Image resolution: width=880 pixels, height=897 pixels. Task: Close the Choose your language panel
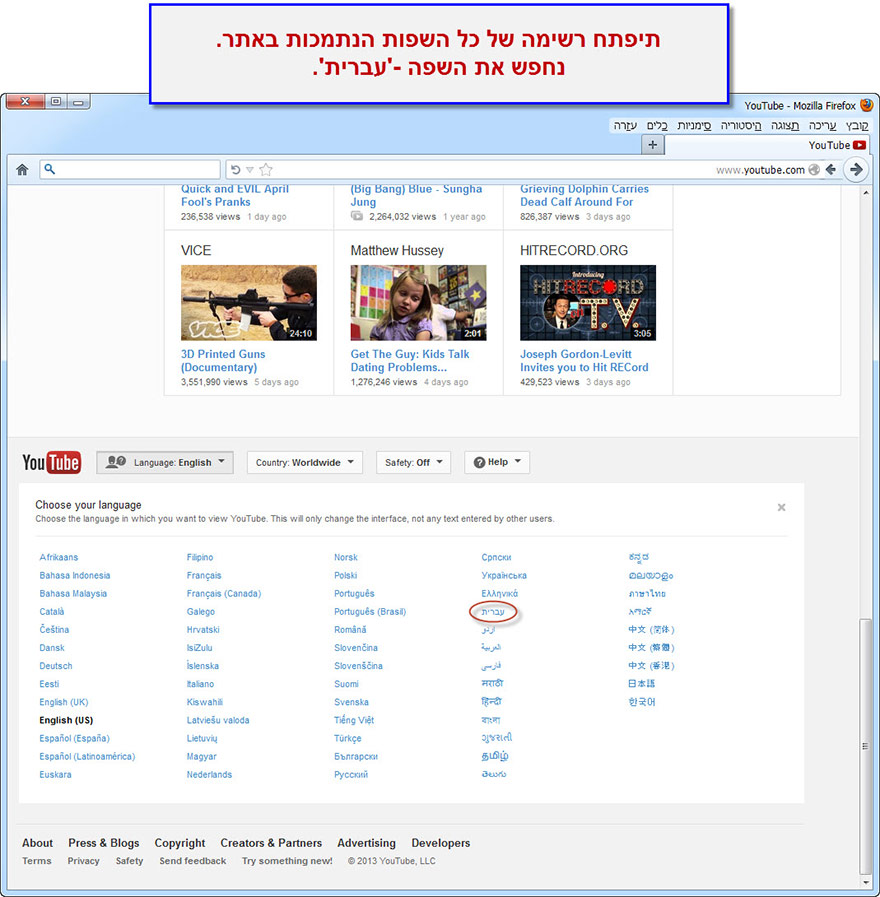(781, 508)
